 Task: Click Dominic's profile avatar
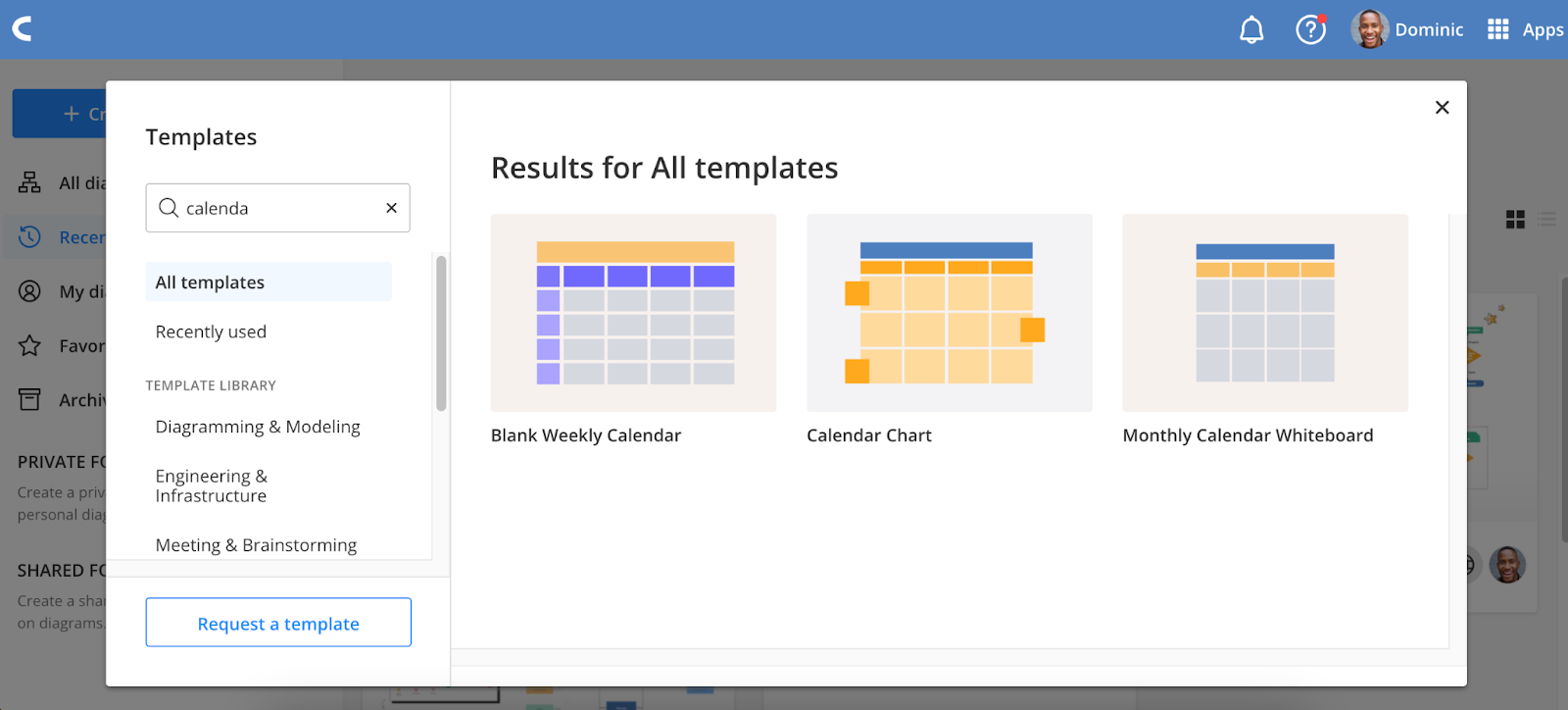coord(1369,29)
